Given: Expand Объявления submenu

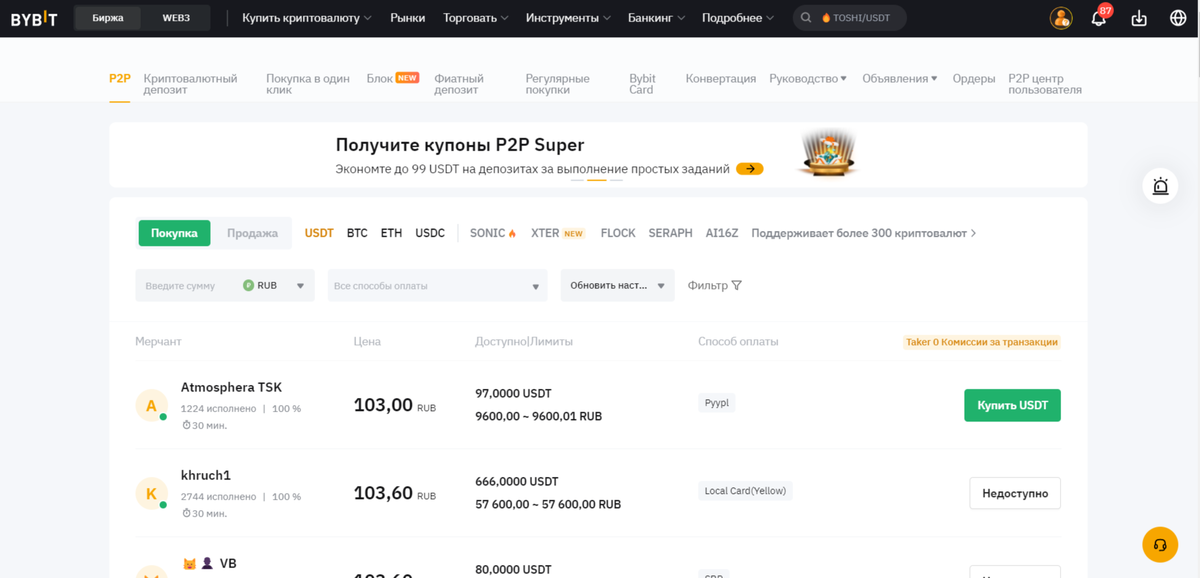Looking at the screenshot, I should pyautogui.click(x=900, y=78).
